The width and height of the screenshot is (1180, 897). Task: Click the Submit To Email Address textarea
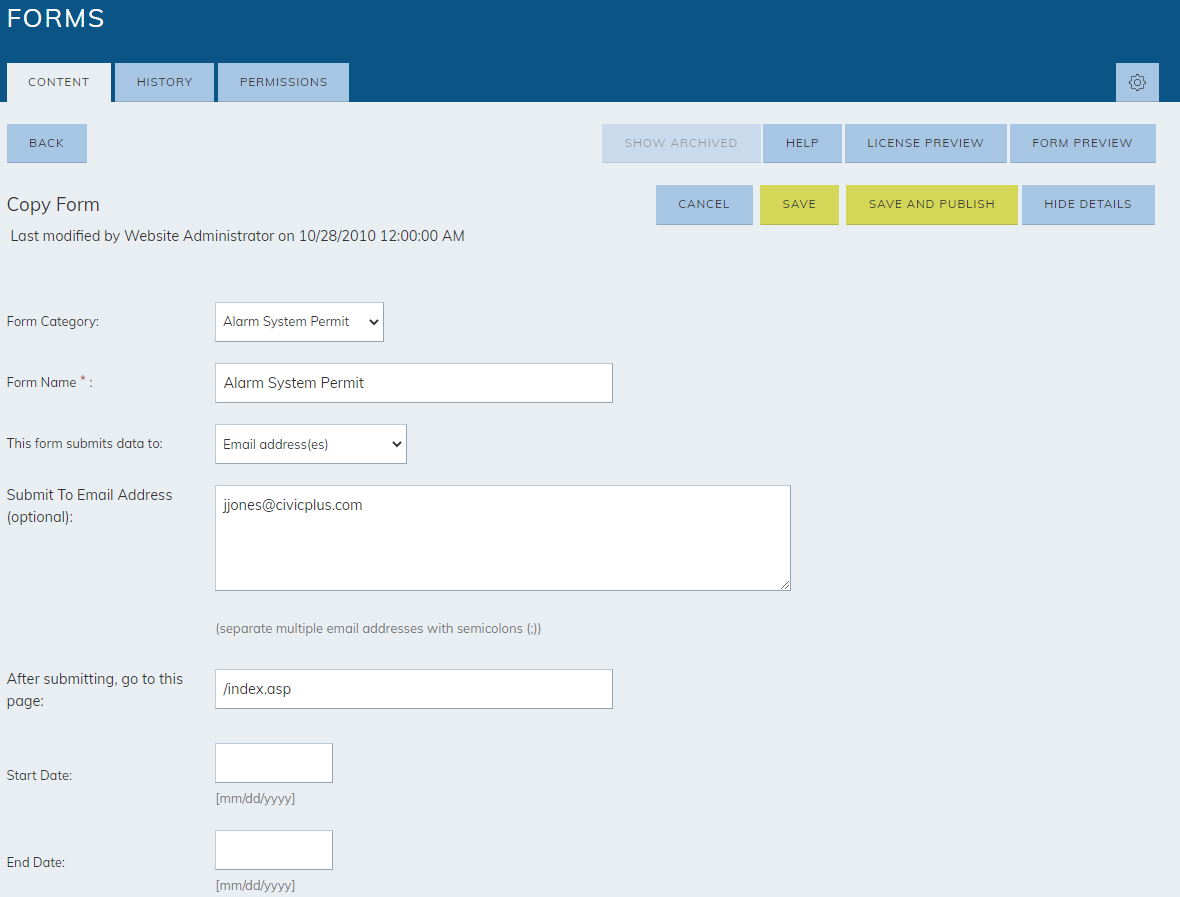coord(503,538)
